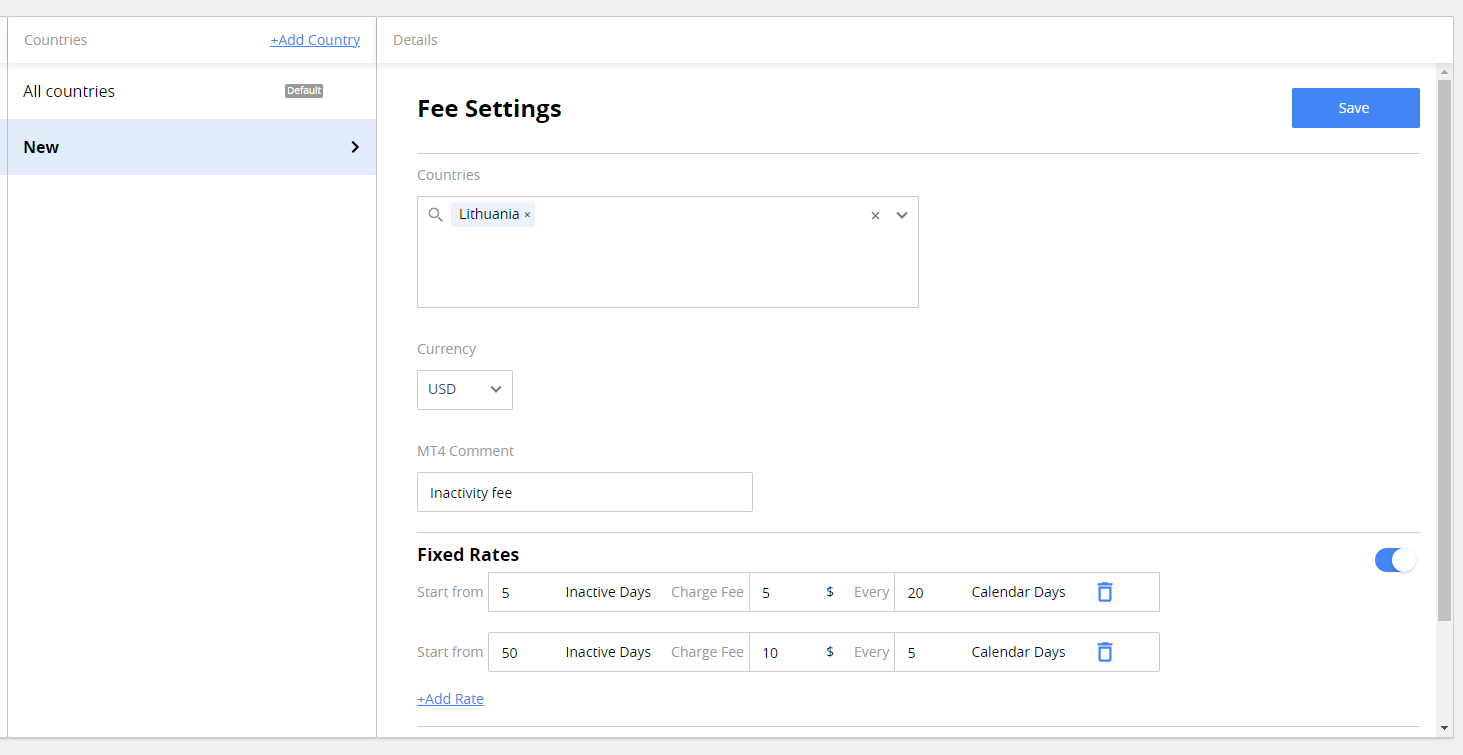Click the Default badge next to All countries
Screen dimensions: 1463x755
(303, 90)
